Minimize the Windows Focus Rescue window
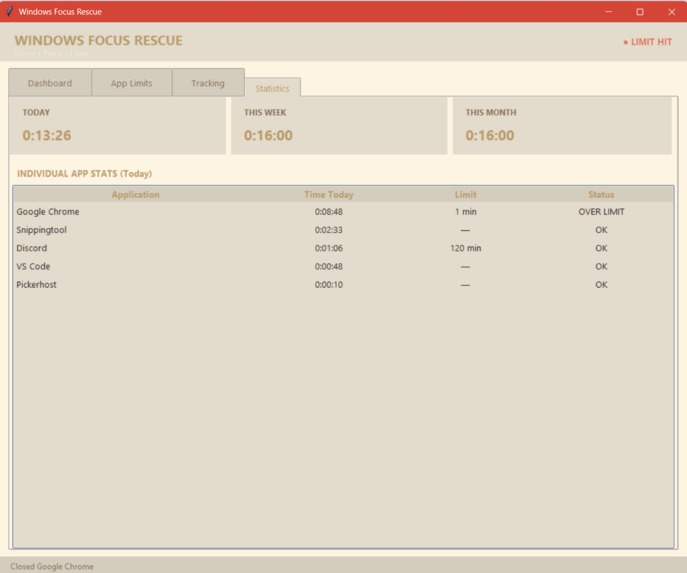Screen dimensions: 687x573 pos(609,11)
